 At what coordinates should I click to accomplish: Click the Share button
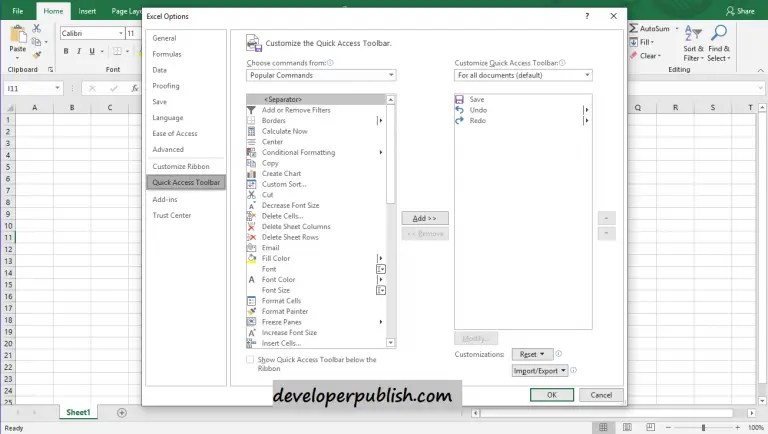pos(740,11)
